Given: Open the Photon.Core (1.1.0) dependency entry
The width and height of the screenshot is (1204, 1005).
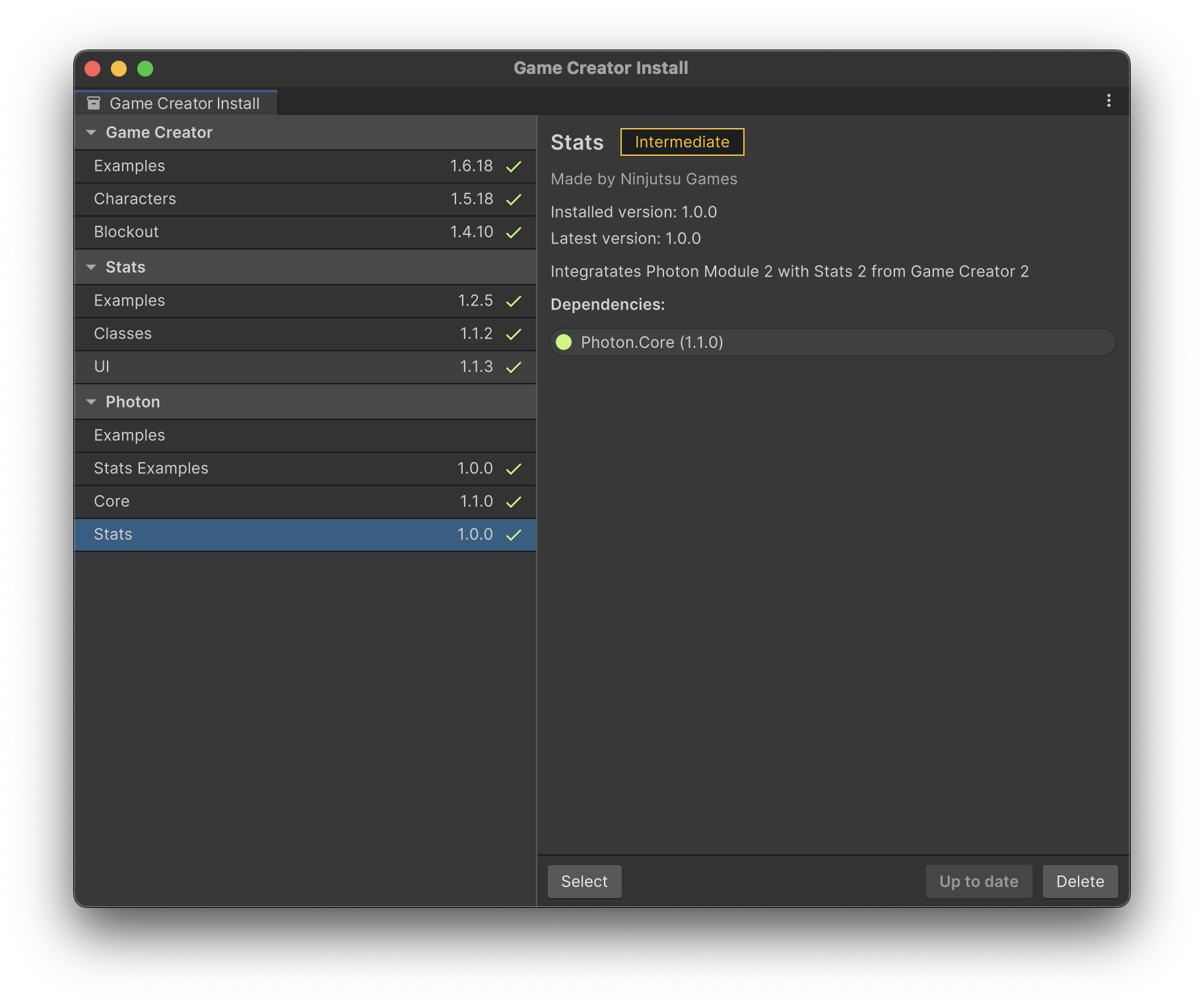Looking at the screenshot, I should tap(833, 342).
